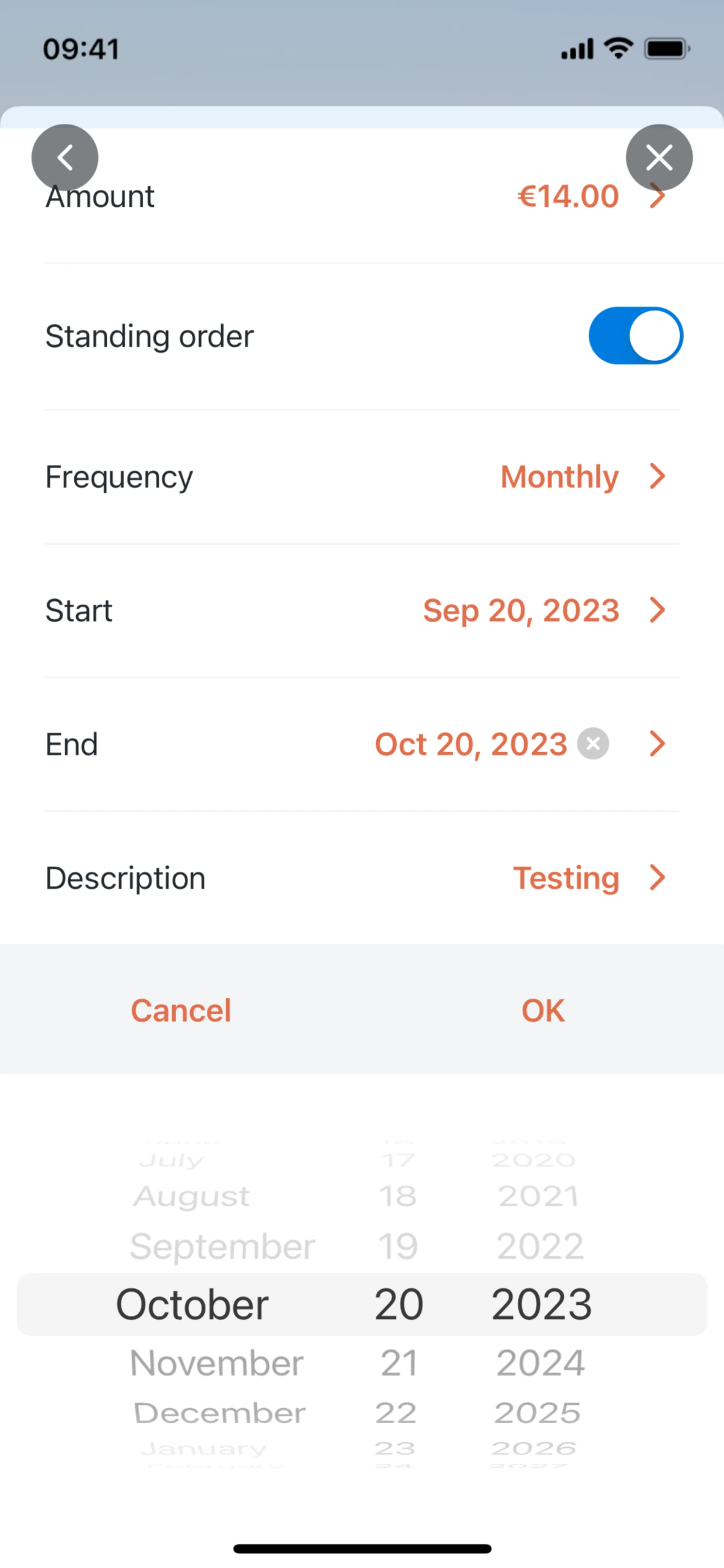Tap the cellular signal bars icon
This screenshot has height=1568, width=724.
click(x=577, y=49)
